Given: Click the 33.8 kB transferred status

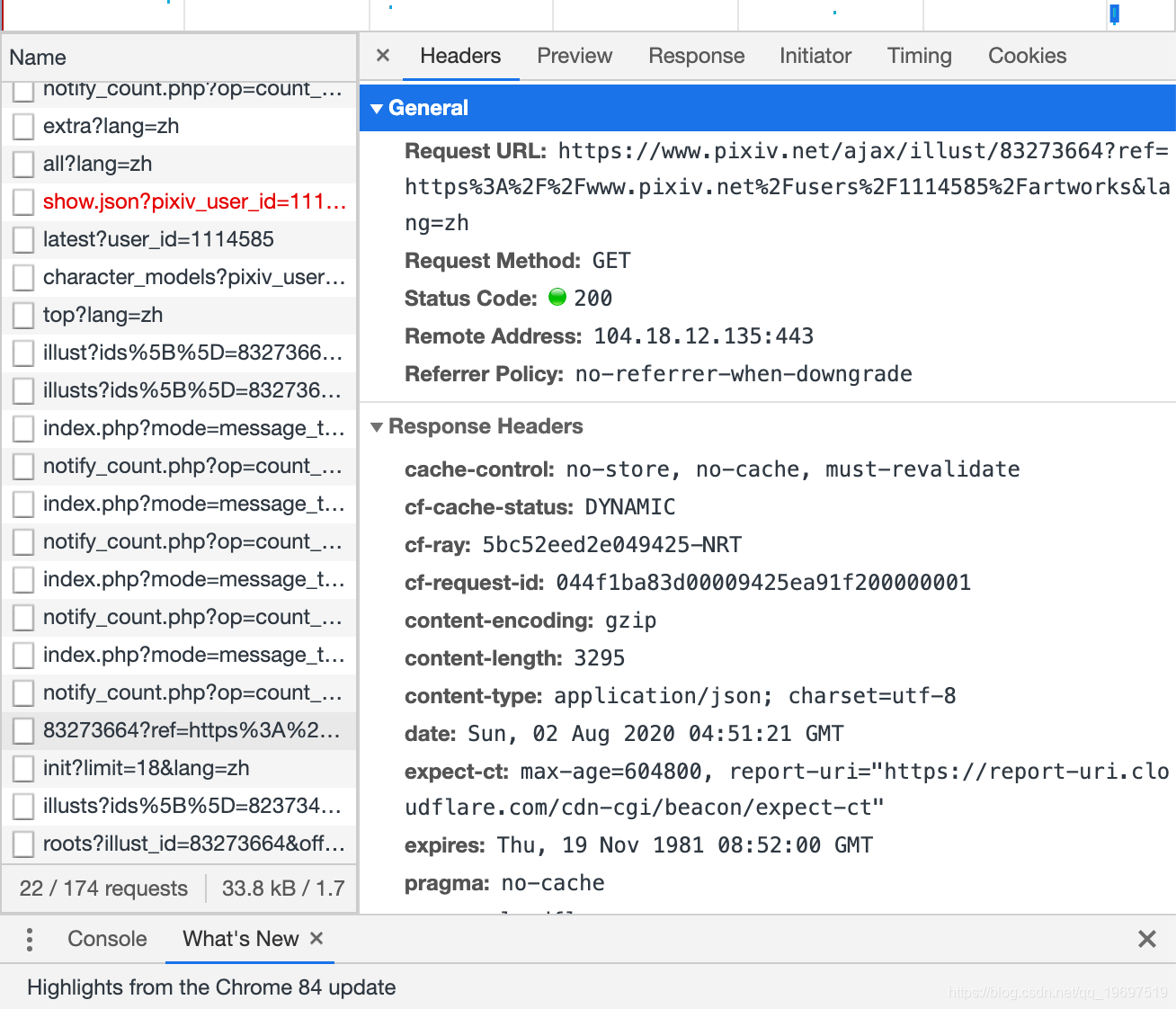Looking at the screenshot, I should tap(283, 888).
